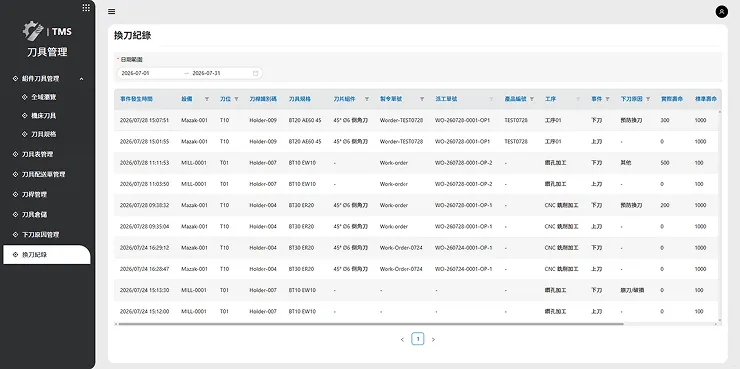Screen dimensions: 740x369
Task: Click the 事件發生時間 column header
Action: [136, 99]
